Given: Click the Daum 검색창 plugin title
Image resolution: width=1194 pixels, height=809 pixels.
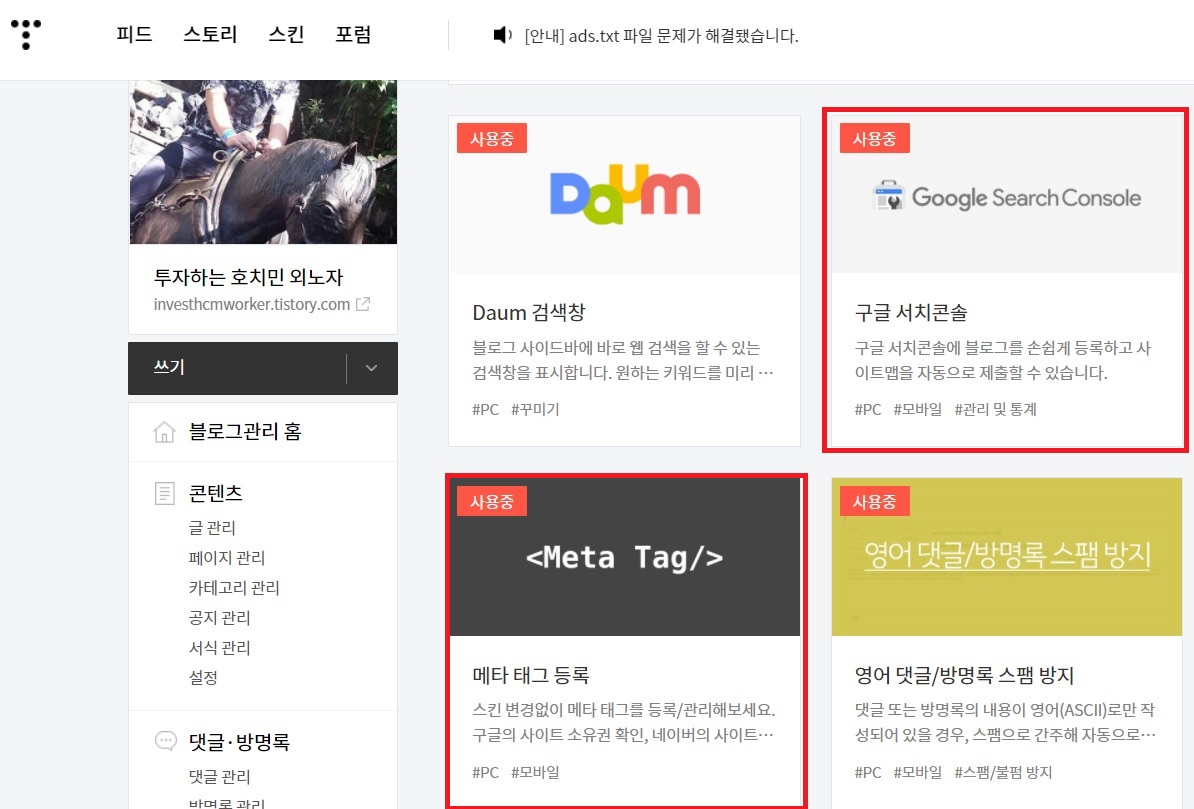Looking at the screenshot, I should [528, 312].
